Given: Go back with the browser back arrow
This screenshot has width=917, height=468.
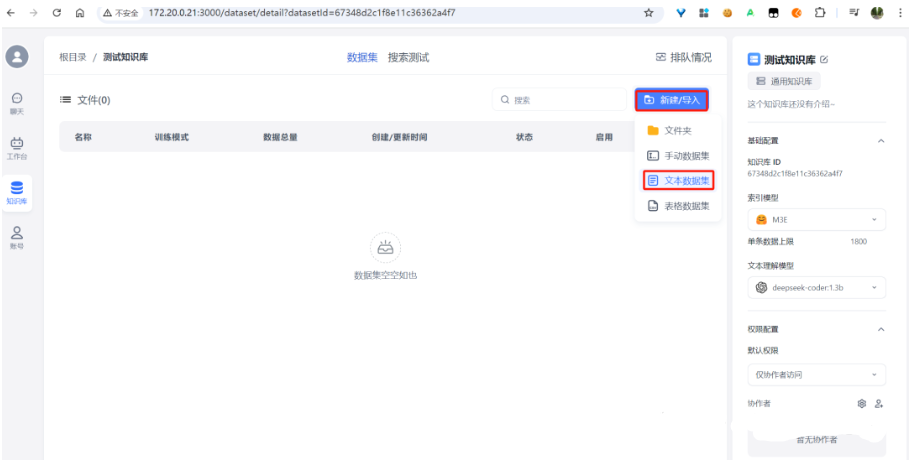Looking at the screenshot, I should (11, 12).
